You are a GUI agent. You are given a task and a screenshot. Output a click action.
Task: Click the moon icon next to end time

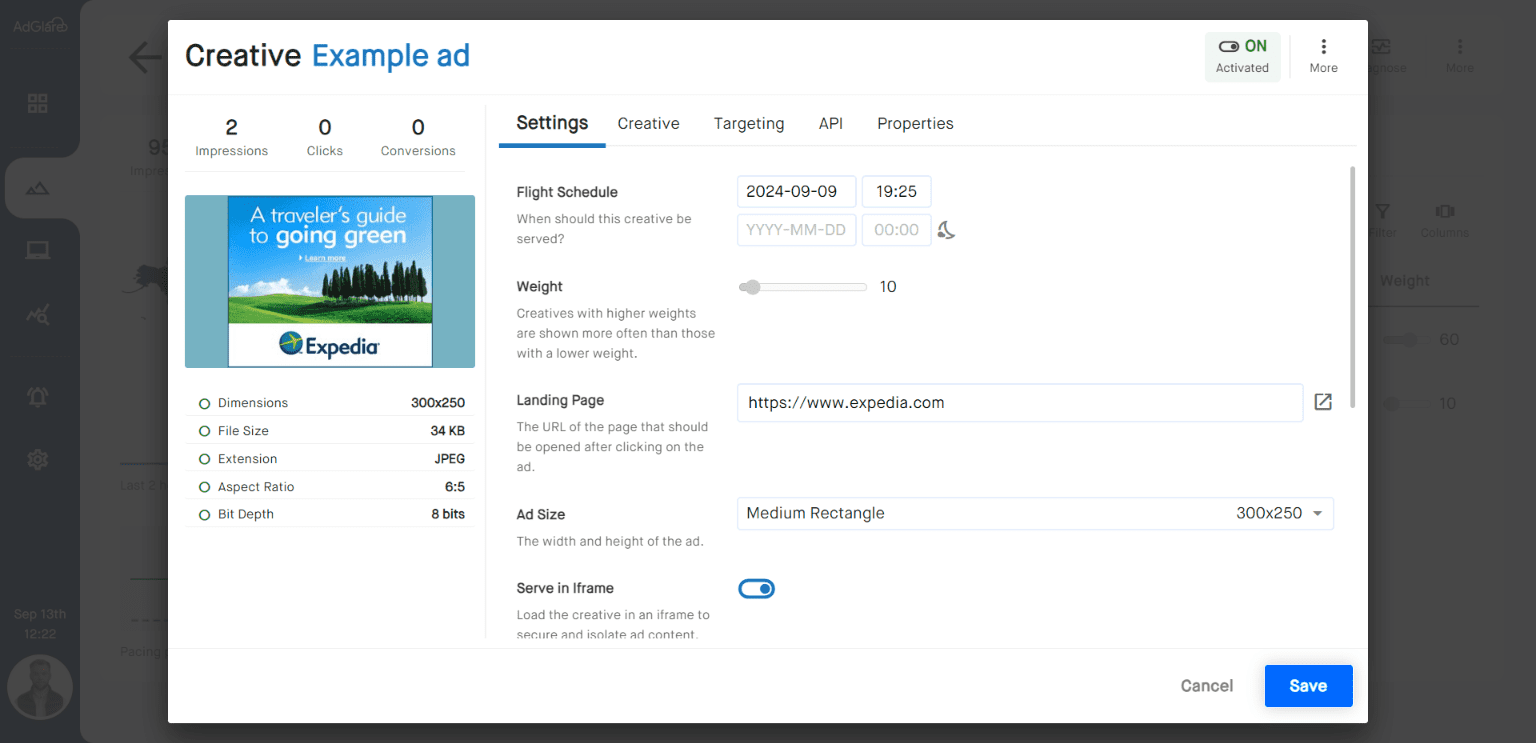[946, 229]
